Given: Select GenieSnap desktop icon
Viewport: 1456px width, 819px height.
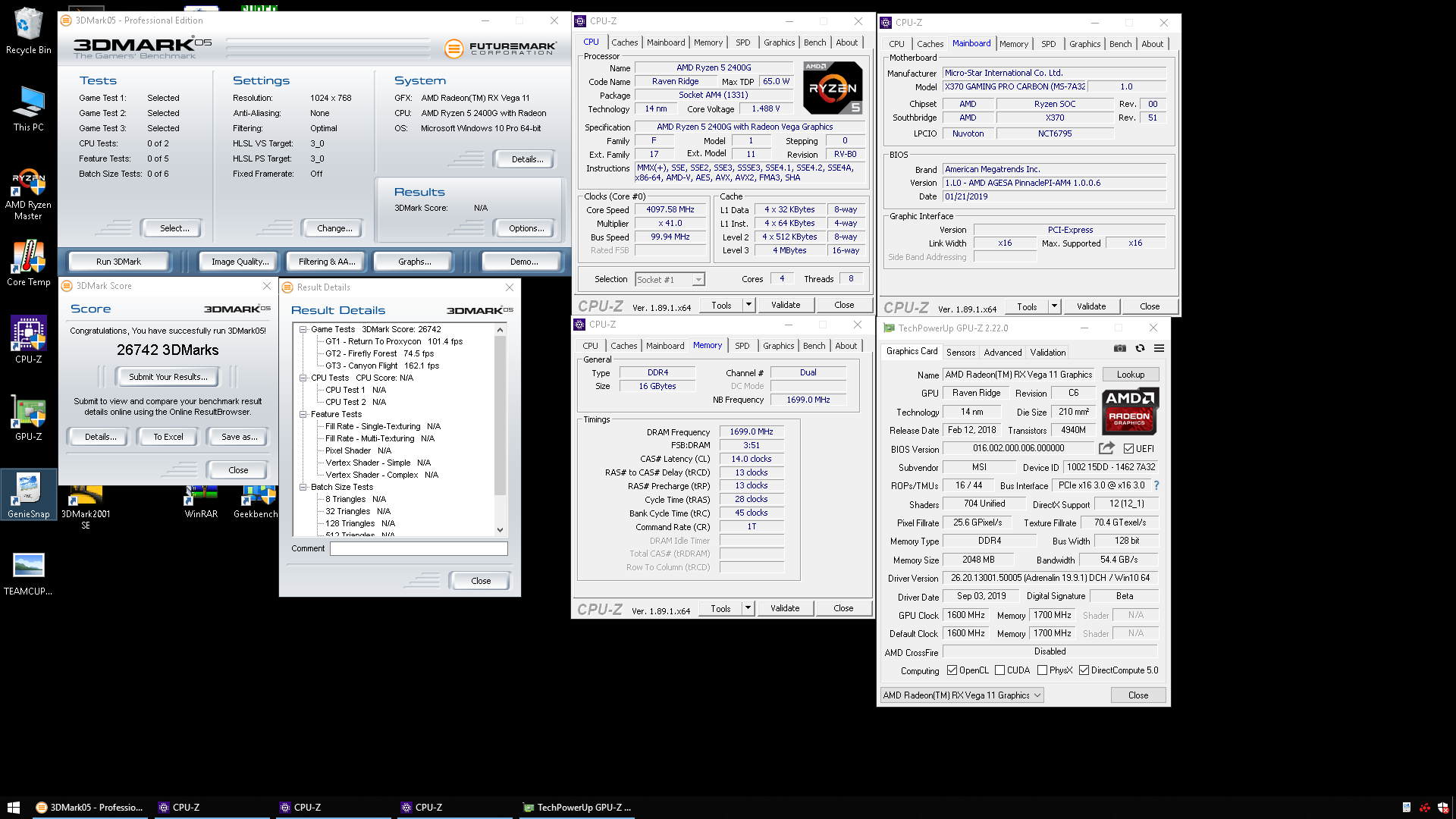Looking at the screenshot, I should click(x=28, y=494).
